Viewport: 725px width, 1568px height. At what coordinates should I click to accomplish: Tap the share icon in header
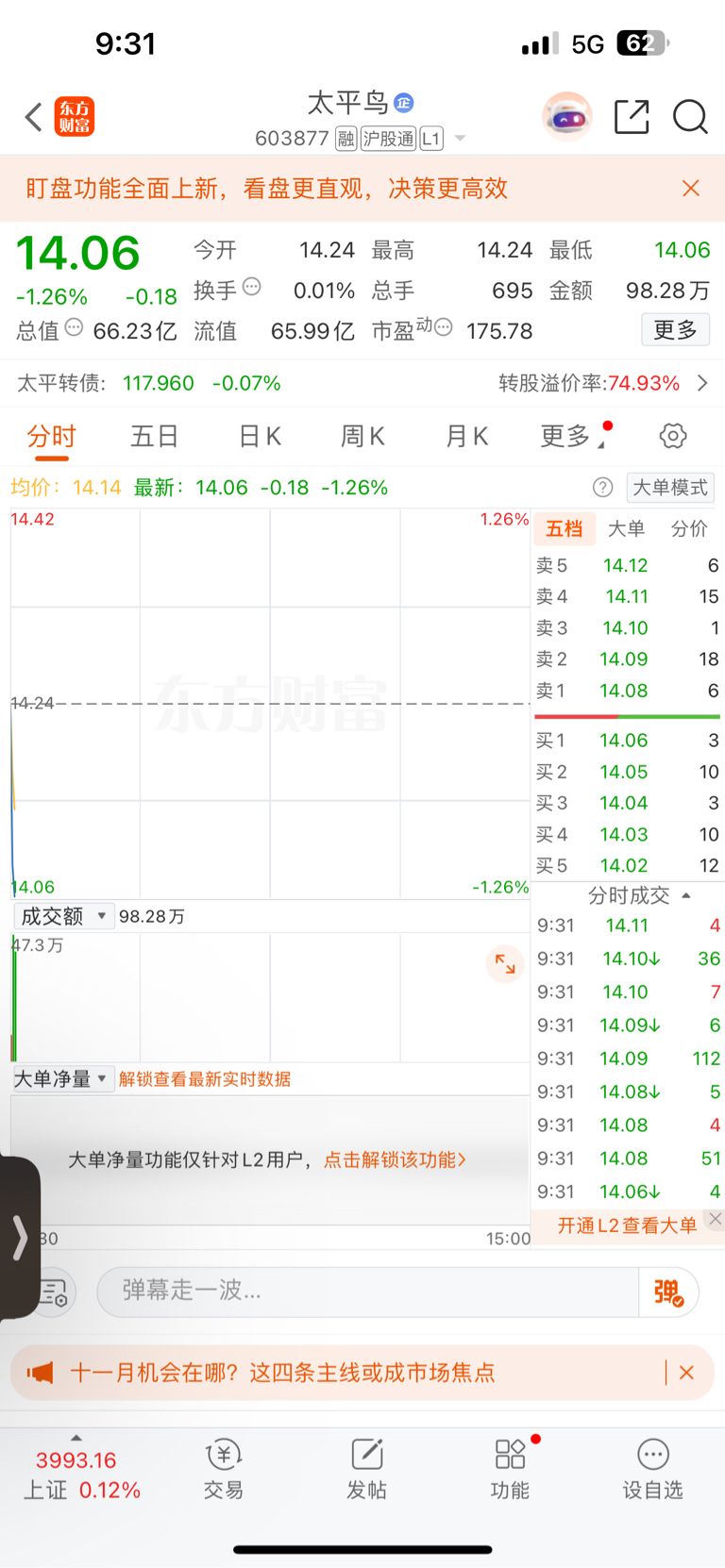[x=632, y=117]
